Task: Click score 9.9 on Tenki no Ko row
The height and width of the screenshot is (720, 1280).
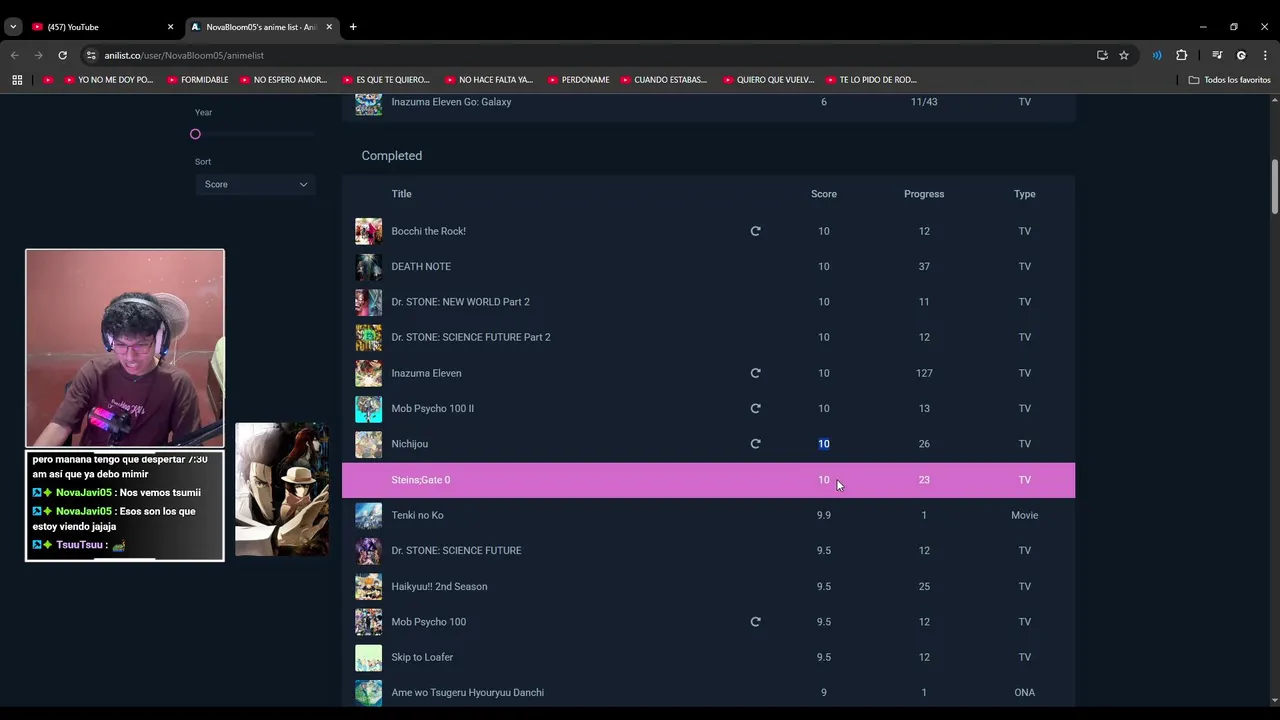Action: [x=824, y=515]
